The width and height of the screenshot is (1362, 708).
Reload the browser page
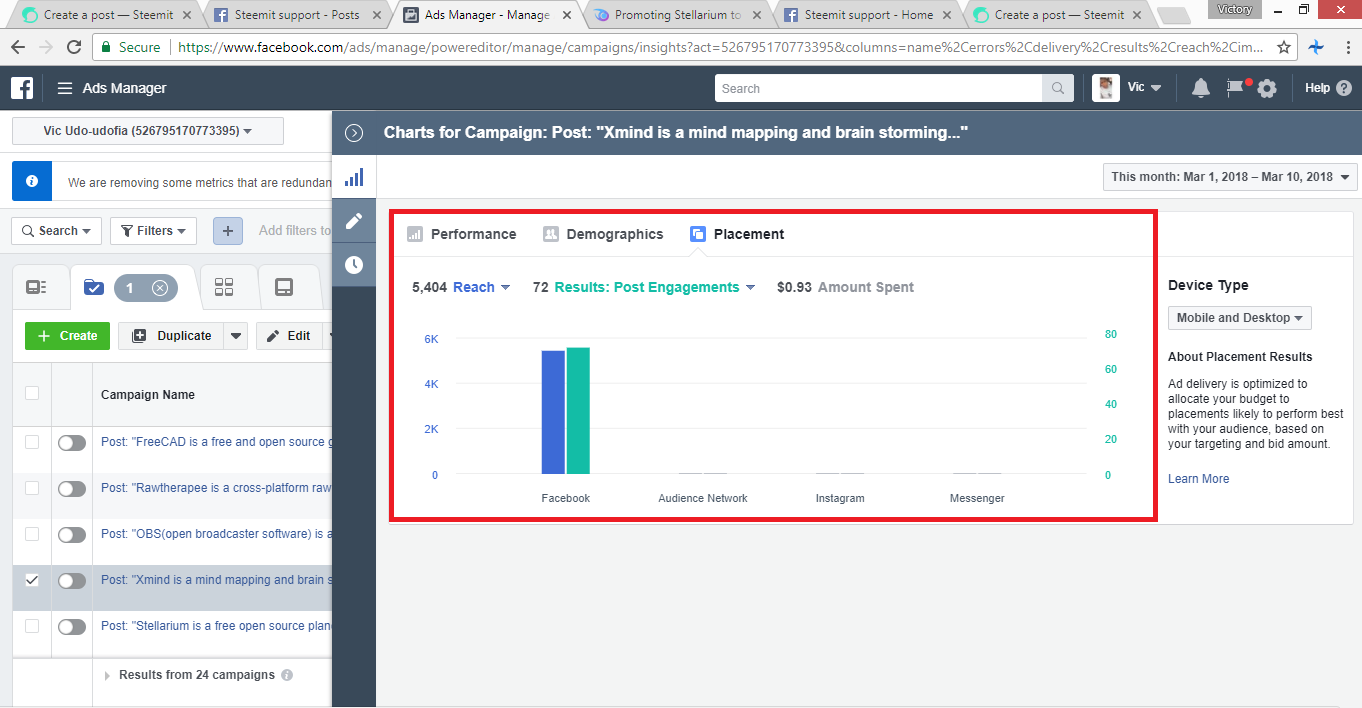click(74, 47)
